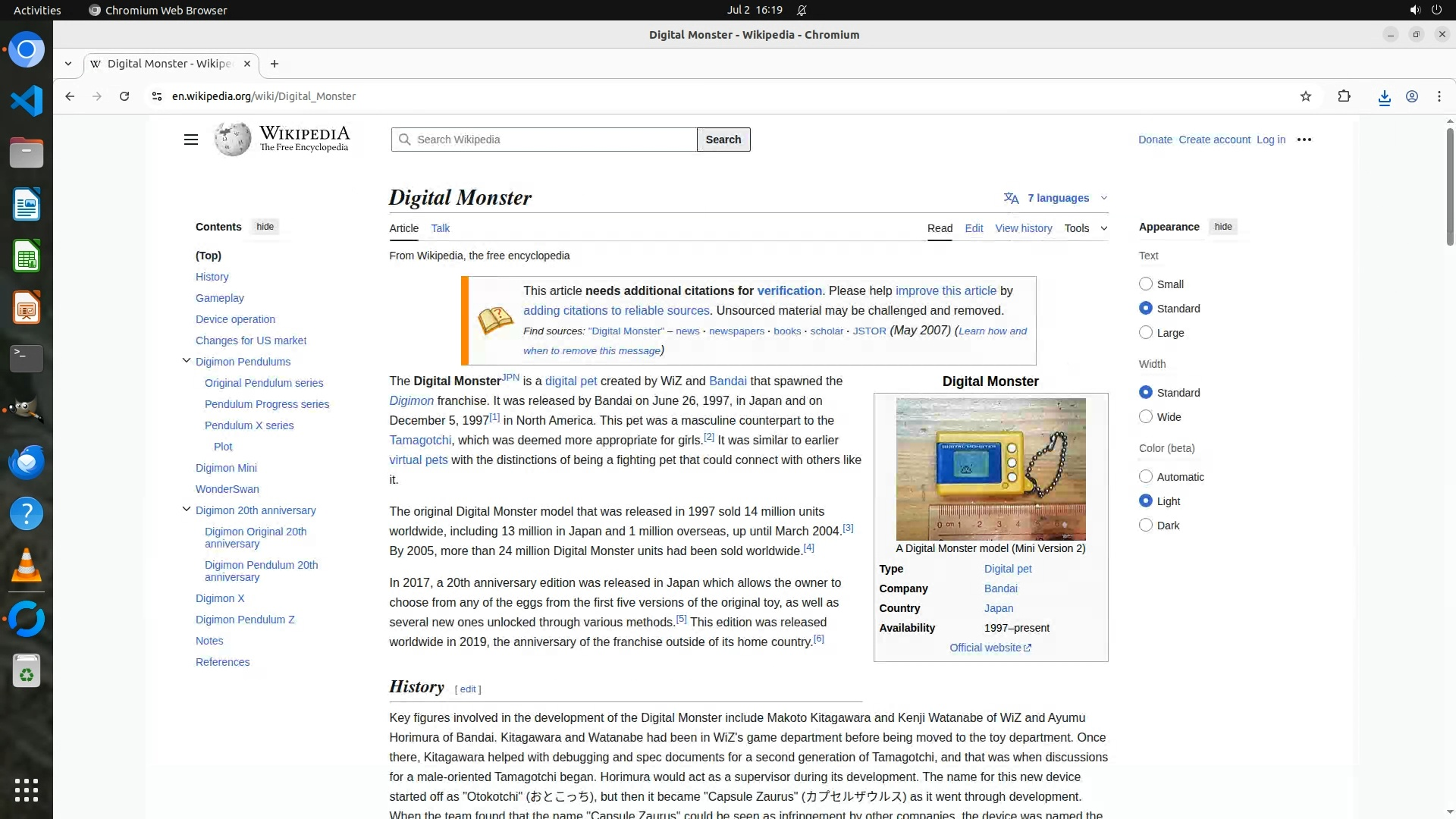Open the Tools dropdown menu
The image size is (1456, 819).
tap(1084, 228)
